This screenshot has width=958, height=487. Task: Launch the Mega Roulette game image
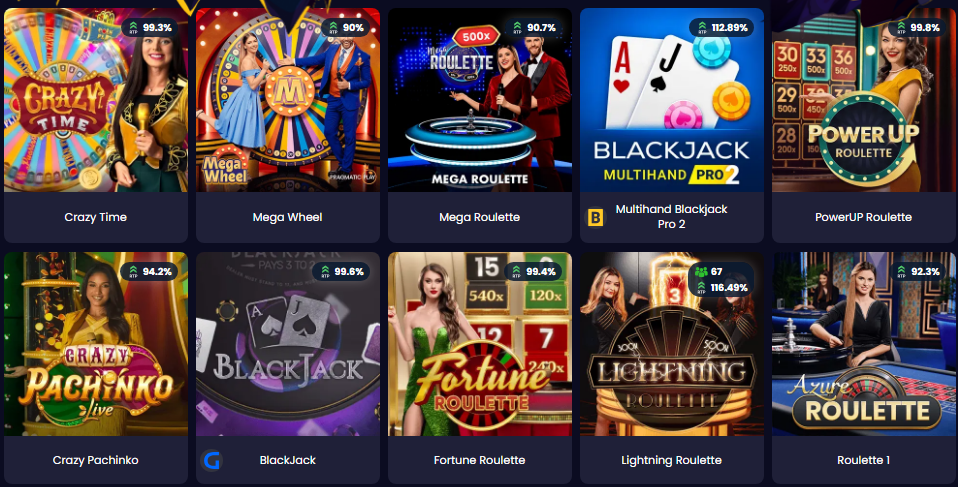click(x=480, y=100)
